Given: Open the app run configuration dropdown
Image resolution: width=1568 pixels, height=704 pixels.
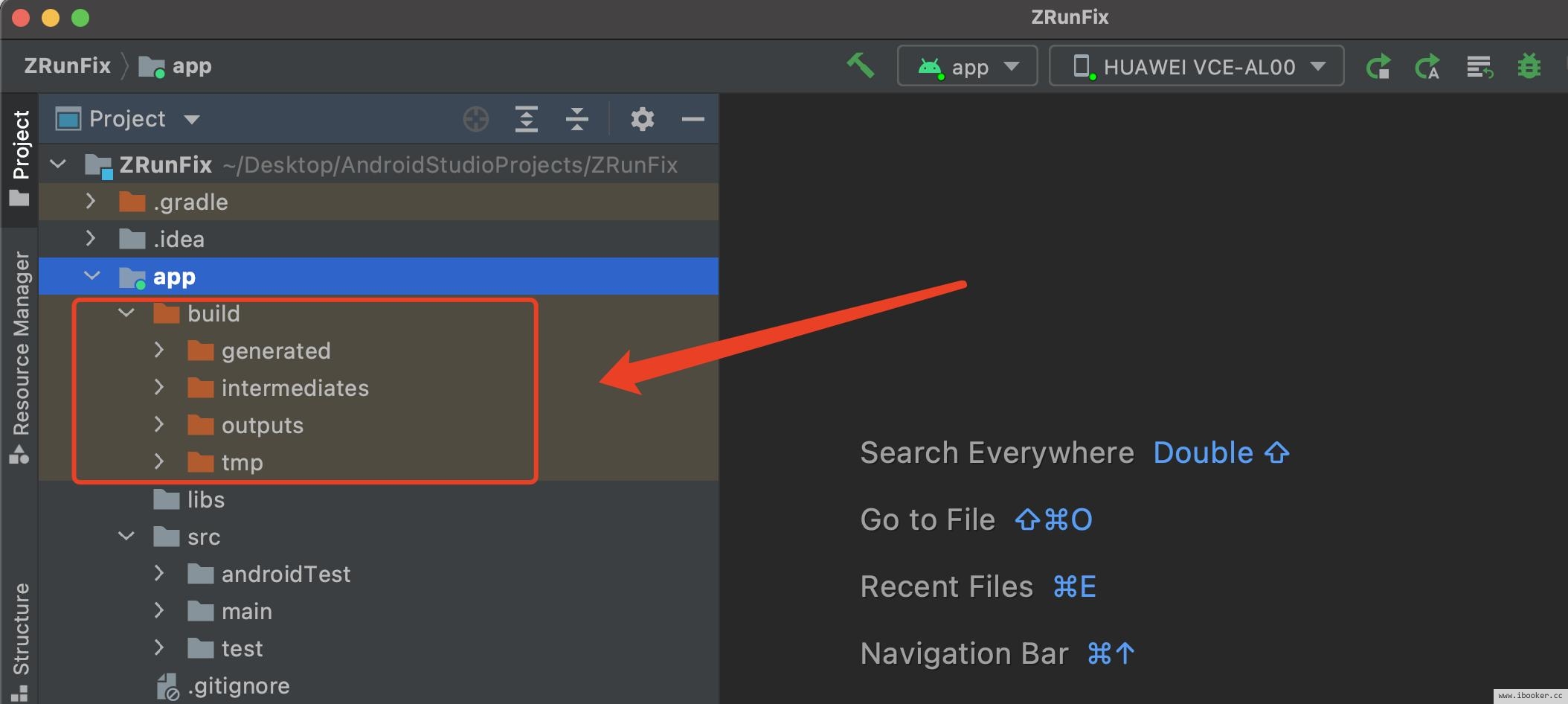Looking at the screenshot, I should click(x=967, y=66).
